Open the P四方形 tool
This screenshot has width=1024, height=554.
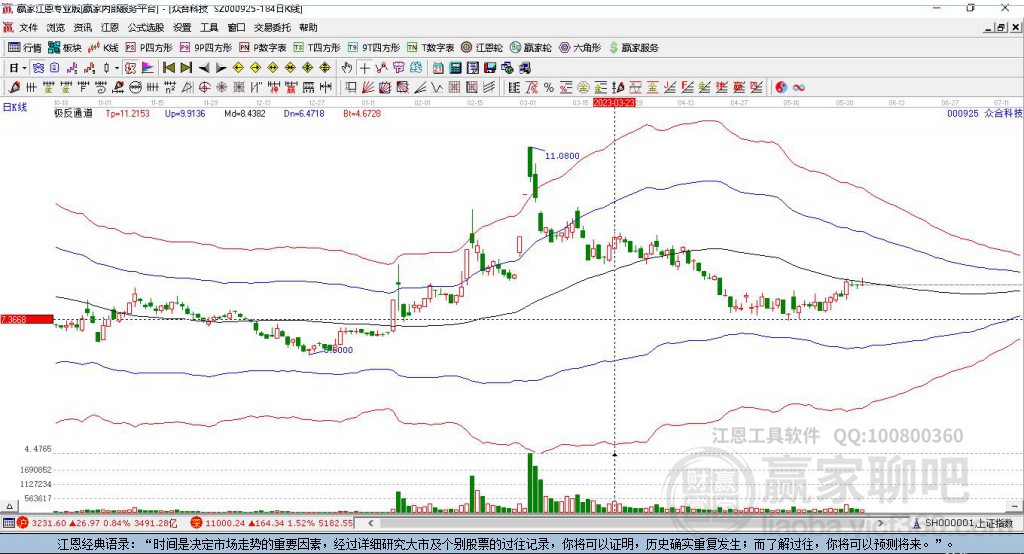(x=149, y=48)
